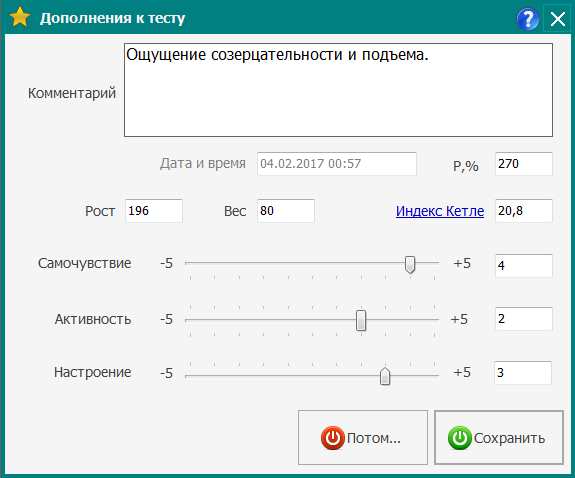Open help with the blue question mark icon
Viewport: 575px width, 478px height.
(x=527, y=19)
